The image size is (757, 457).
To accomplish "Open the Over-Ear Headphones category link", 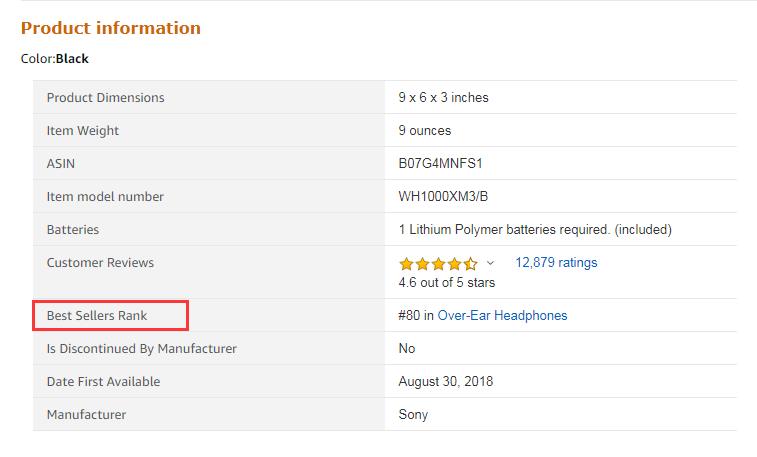I will 502,315.
